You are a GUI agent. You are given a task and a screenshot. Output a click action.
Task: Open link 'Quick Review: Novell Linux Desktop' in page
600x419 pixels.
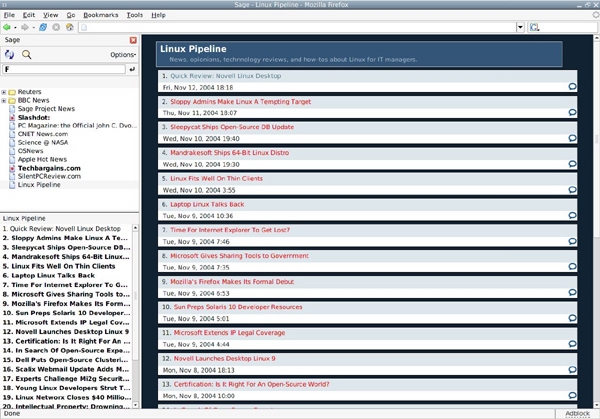click(x=225, y=76)
